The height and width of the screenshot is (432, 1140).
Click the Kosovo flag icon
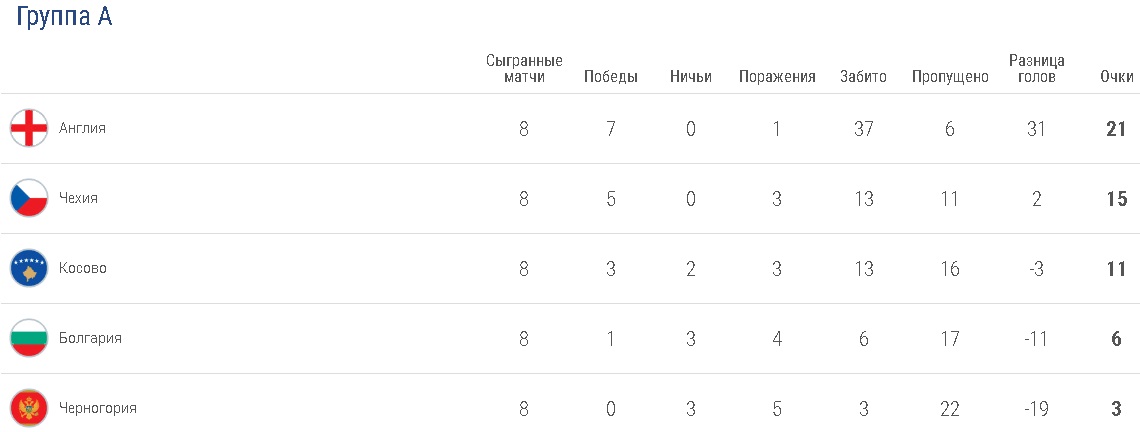point(29,268)
